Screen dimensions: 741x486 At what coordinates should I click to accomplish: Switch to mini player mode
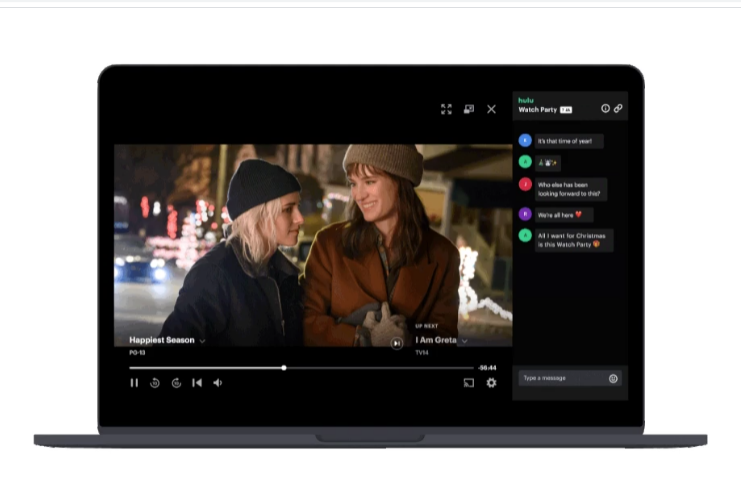[x=469, y=109]
